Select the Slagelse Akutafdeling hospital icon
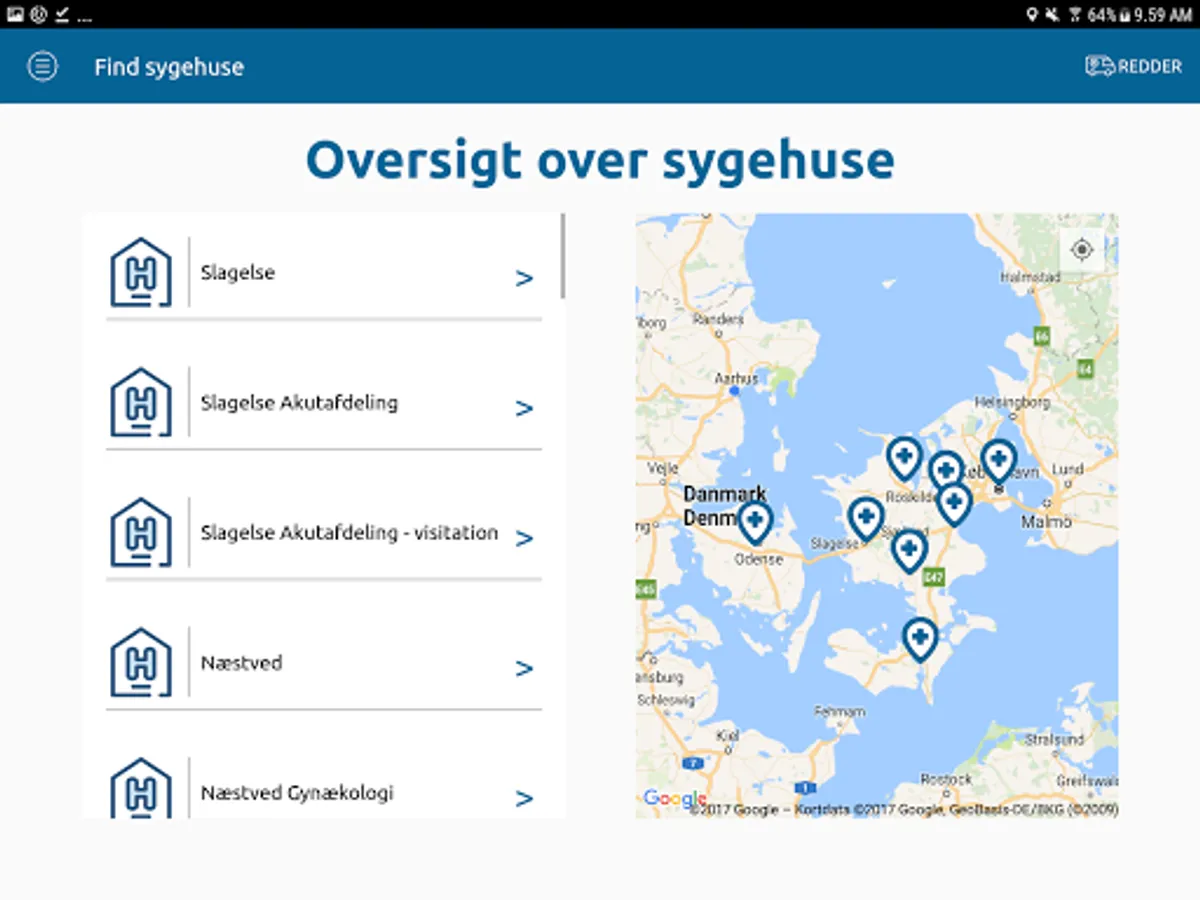The image size is (1200, 900). (141, 402)
